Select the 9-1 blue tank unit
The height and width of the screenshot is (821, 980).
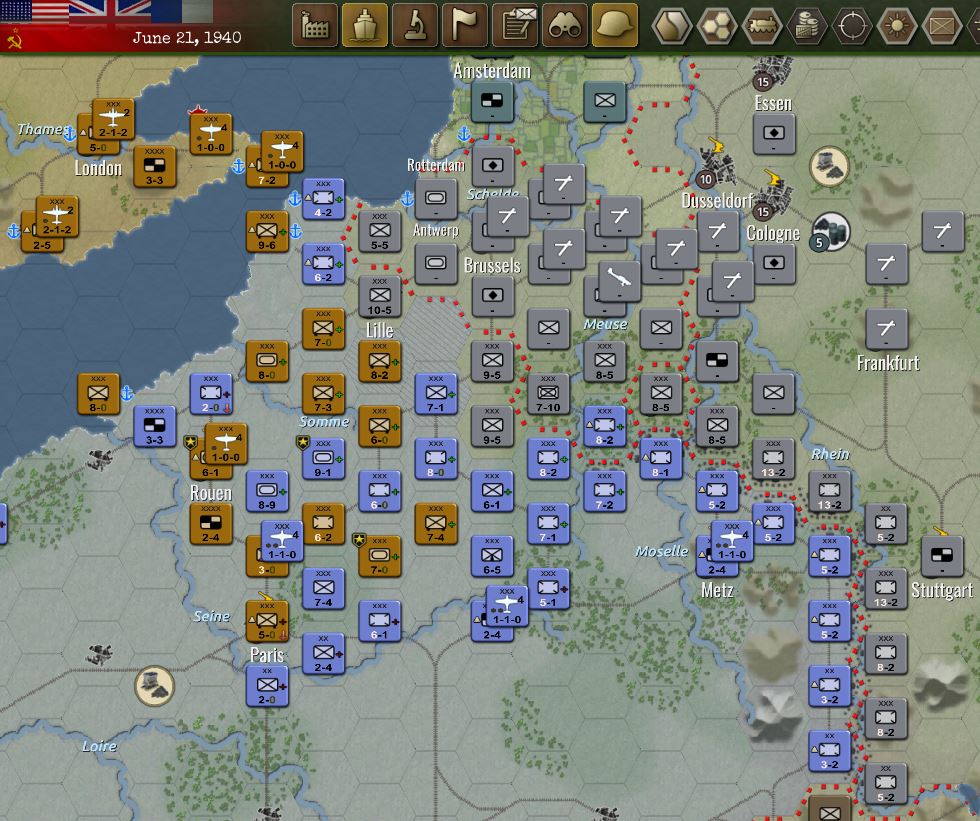point(323,460)
